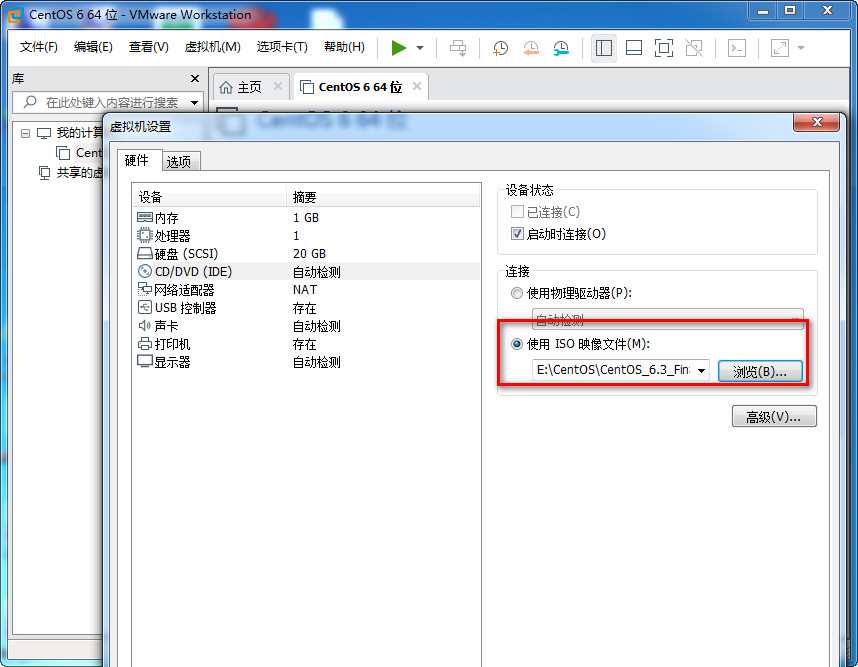Click the library search input field
This screenshot has width=858, height=667.
coord(108,102)
